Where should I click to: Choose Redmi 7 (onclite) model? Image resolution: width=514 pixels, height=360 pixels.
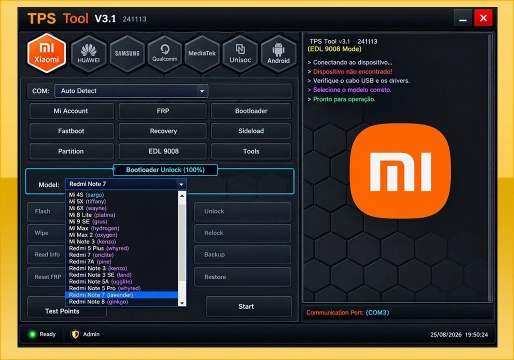[x=122, y=255]
